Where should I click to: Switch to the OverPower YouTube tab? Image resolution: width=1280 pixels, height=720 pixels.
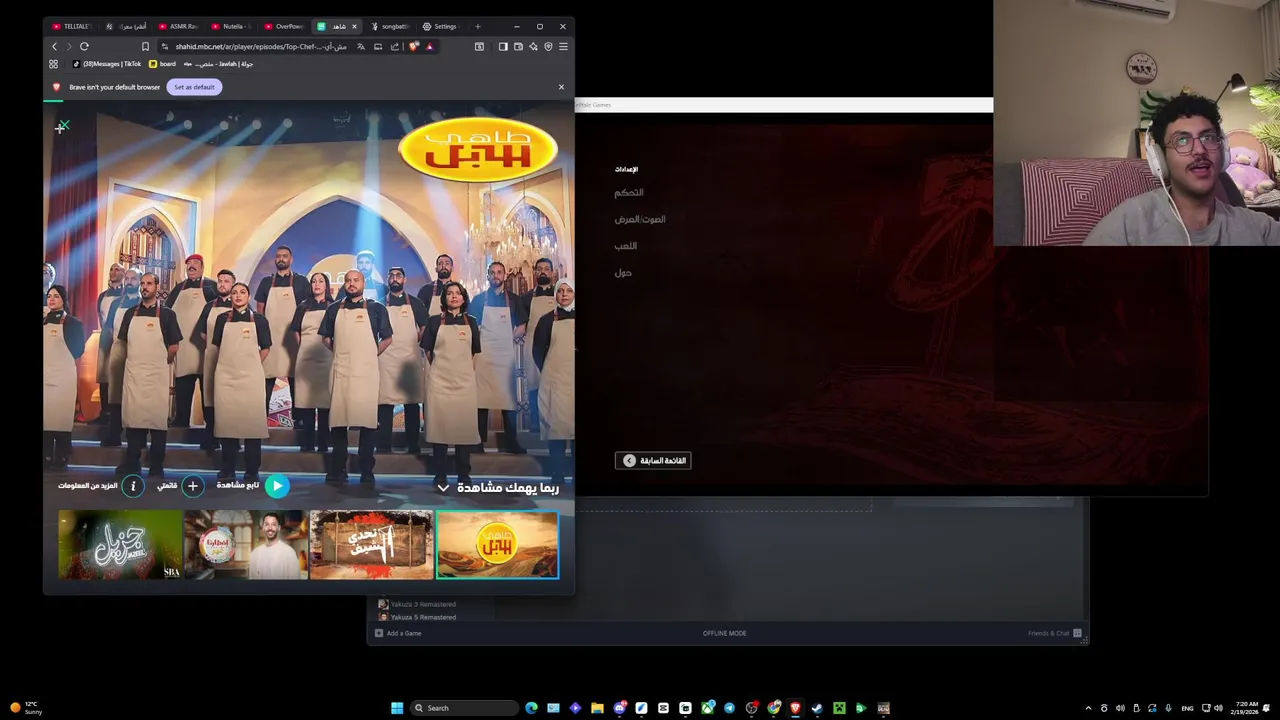[284, 26]
